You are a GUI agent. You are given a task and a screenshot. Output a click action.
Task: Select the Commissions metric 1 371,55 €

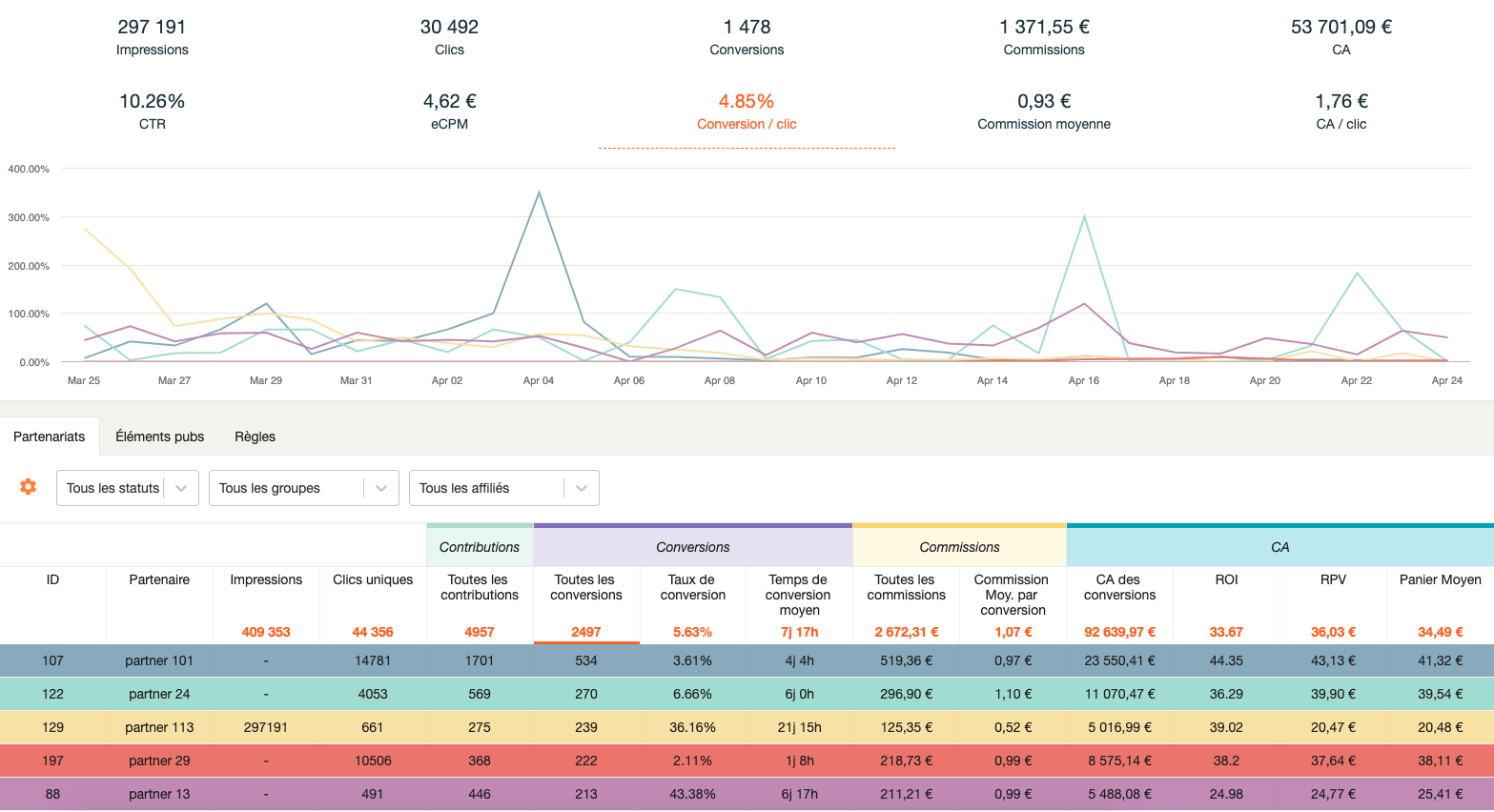tap(1044, 37)
